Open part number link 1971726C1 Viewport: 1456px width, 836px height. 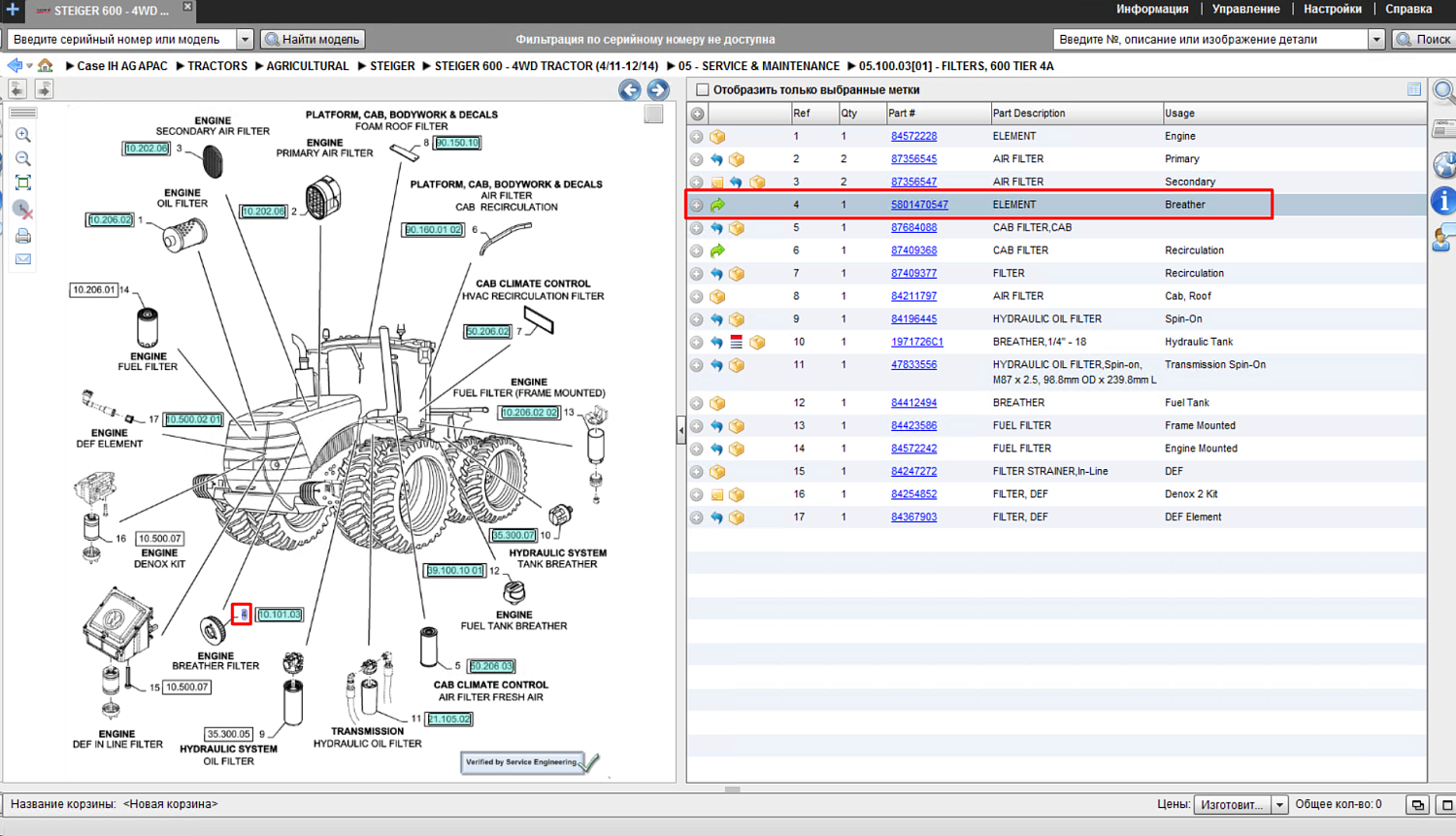click(x=917, y=342)
